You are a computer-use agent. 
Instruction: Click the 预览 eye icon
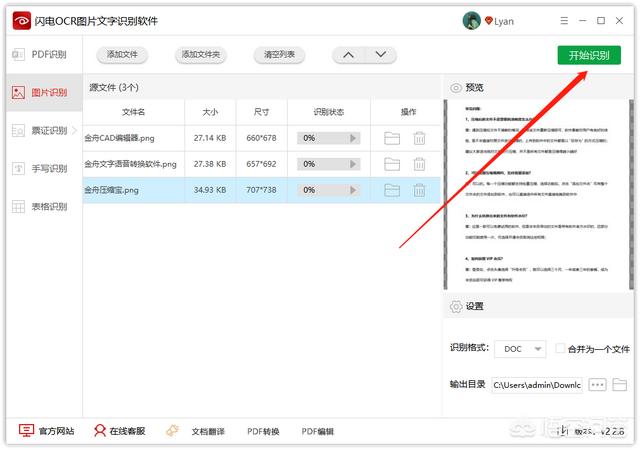[x=456, y=88]
